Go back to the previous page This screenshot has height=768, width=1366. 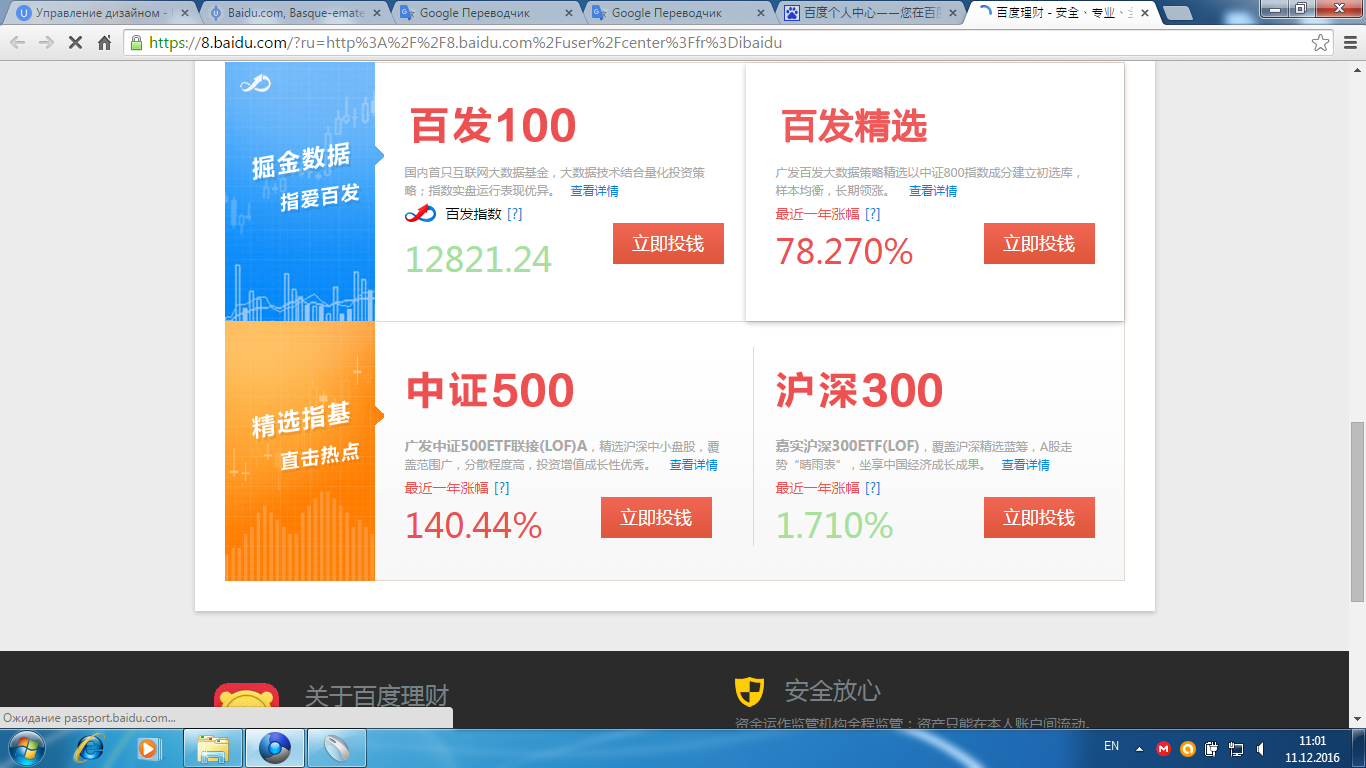[x=17, y=43]
